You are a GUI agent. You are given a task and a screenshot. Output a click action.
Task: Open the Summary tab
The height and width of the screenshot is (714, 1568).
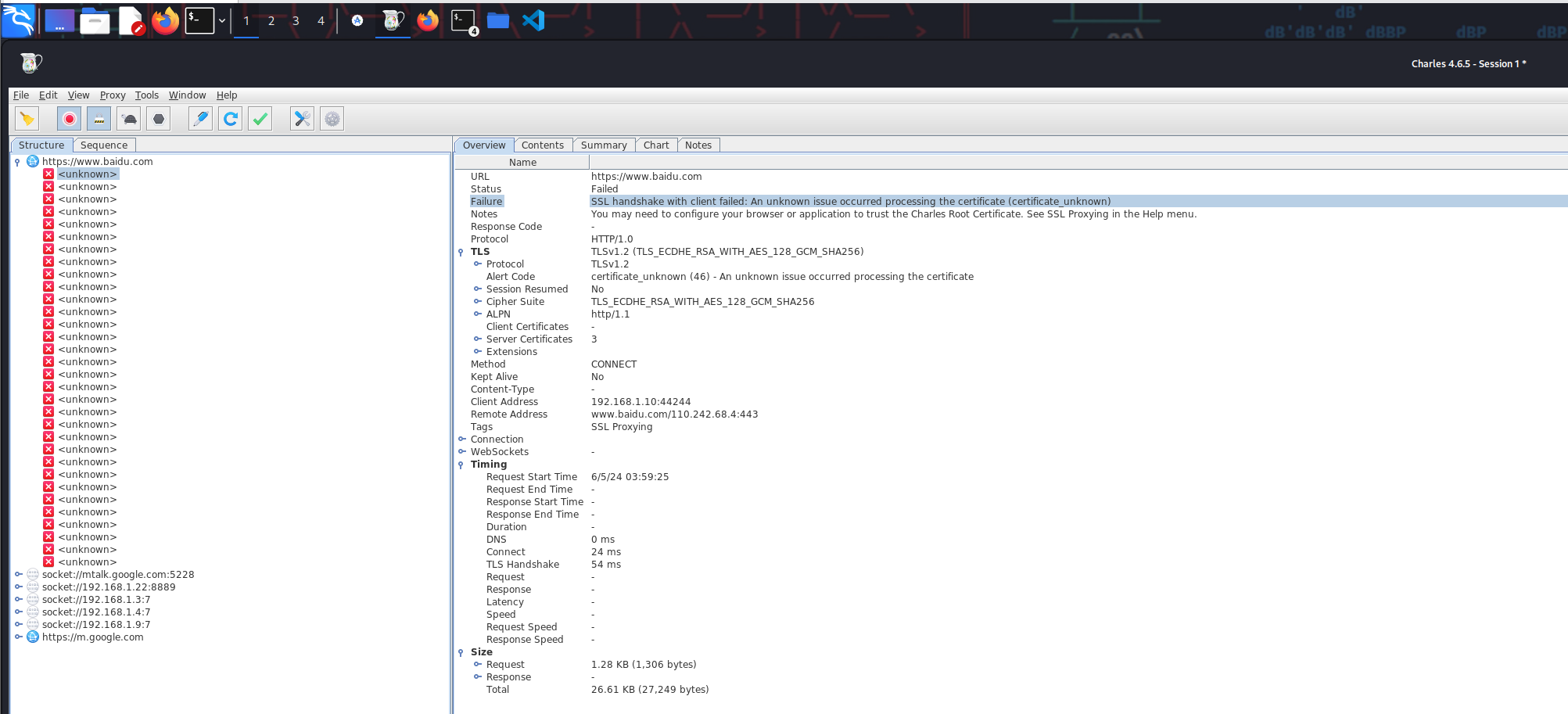click(x=604, y=145)
